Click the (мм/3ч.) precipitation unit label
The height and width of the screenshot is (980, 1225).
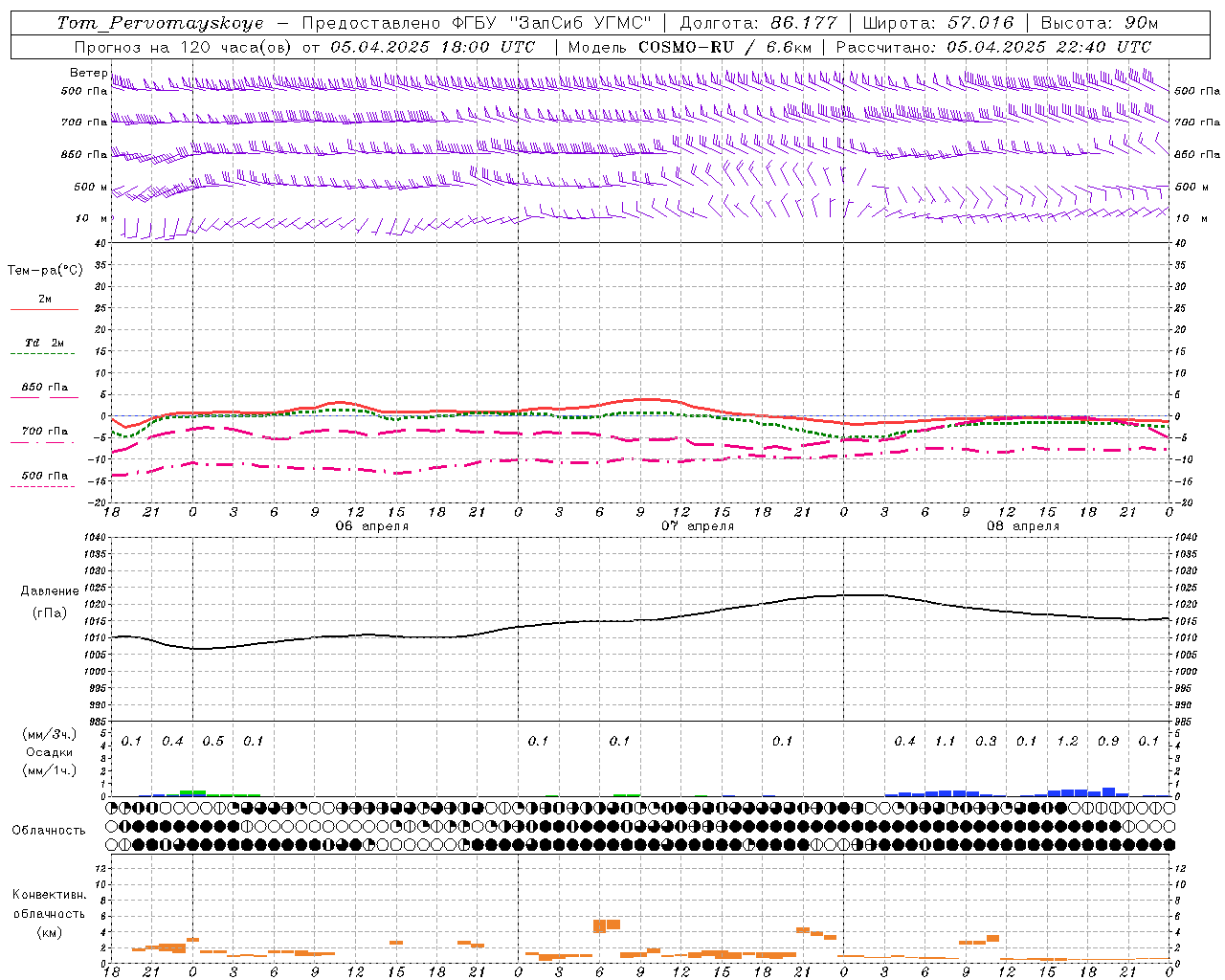pyautogui.click(x=50, y=735)
